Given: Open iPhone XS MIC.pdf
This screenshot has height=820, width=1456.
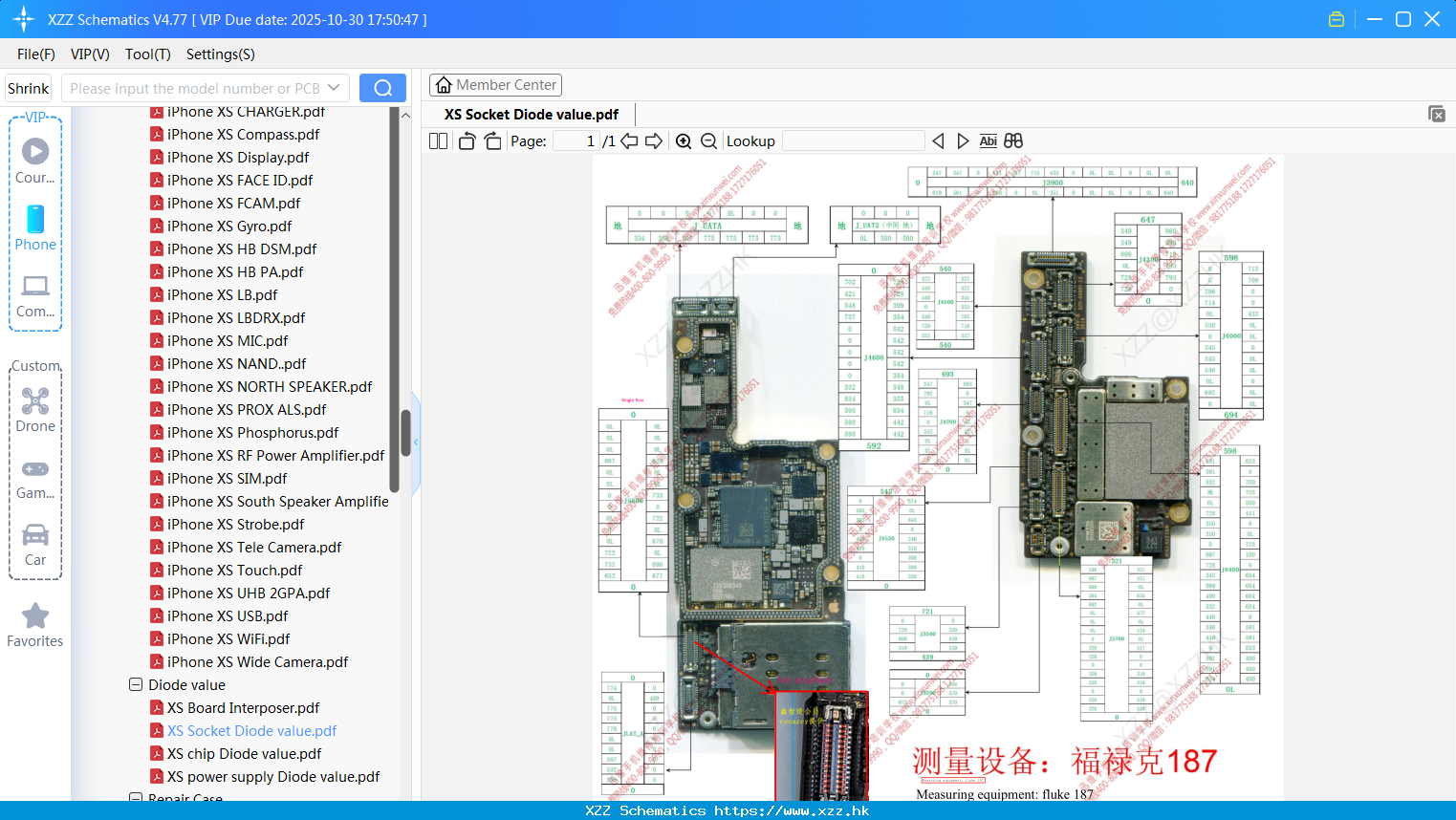Looking at the screenshot, I should click(x=228, y=340).
